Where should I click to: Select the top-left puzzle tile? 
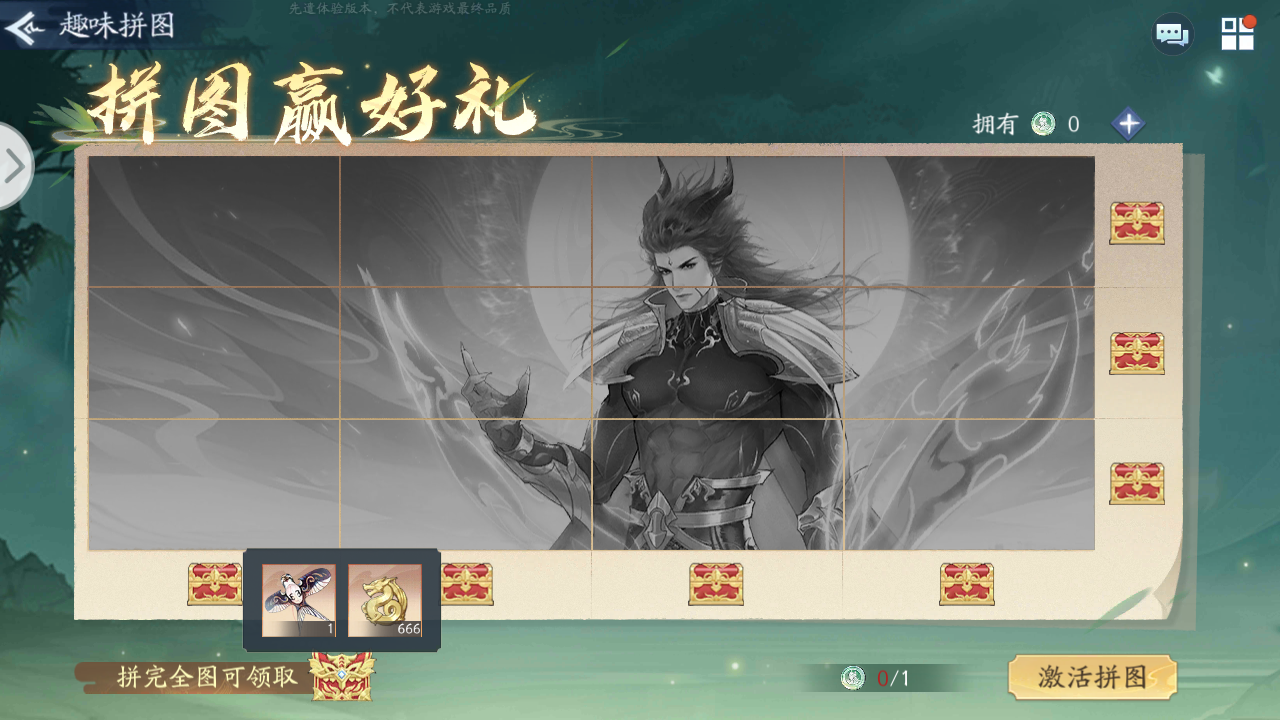214,221
